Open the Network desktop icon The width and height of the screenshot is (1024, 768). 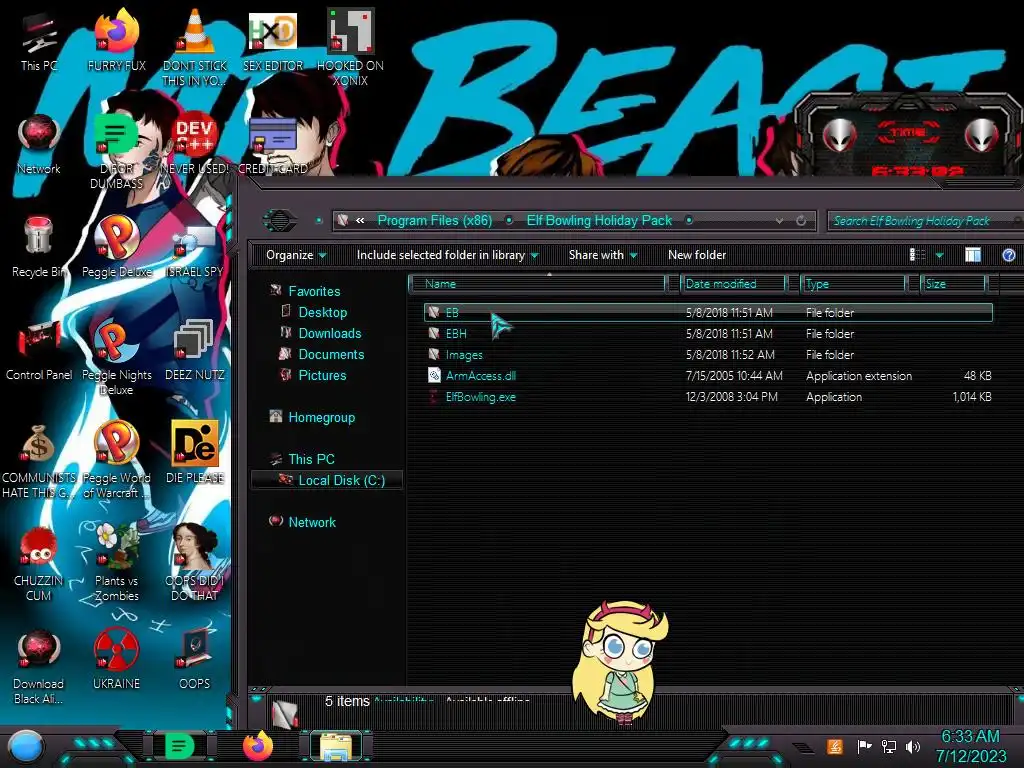[39, 144]
